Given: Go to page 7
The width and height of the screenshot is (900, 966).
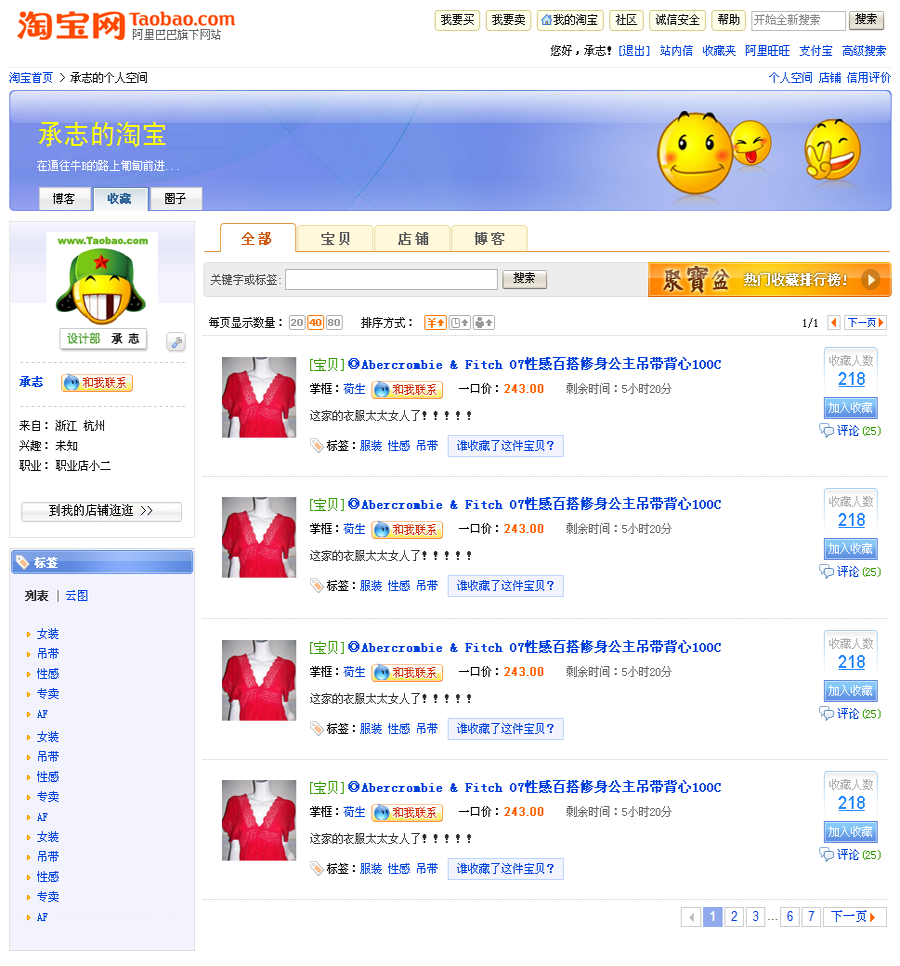Looking at the screenshot, I should (x=811, y=917).
